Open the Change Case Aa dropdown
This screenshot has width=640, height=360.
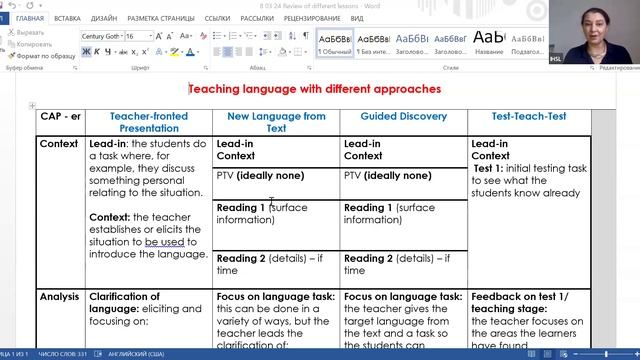pos(185,36)
